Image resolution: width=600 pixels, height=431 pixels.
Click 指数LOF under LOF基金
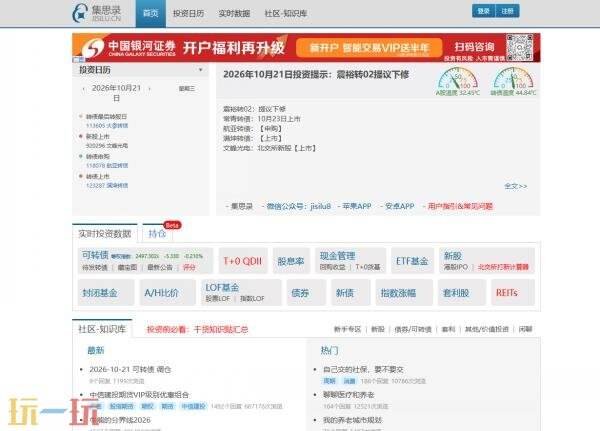point(252,299)
